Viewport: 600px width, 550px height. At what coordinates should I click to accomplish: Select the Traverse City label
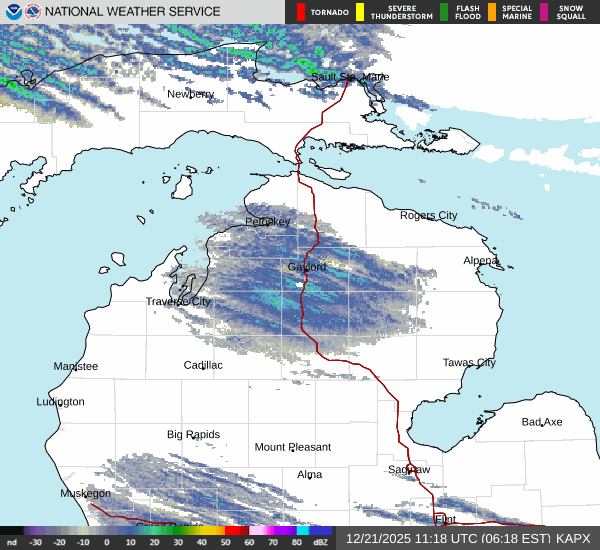[x=178, y=301]
